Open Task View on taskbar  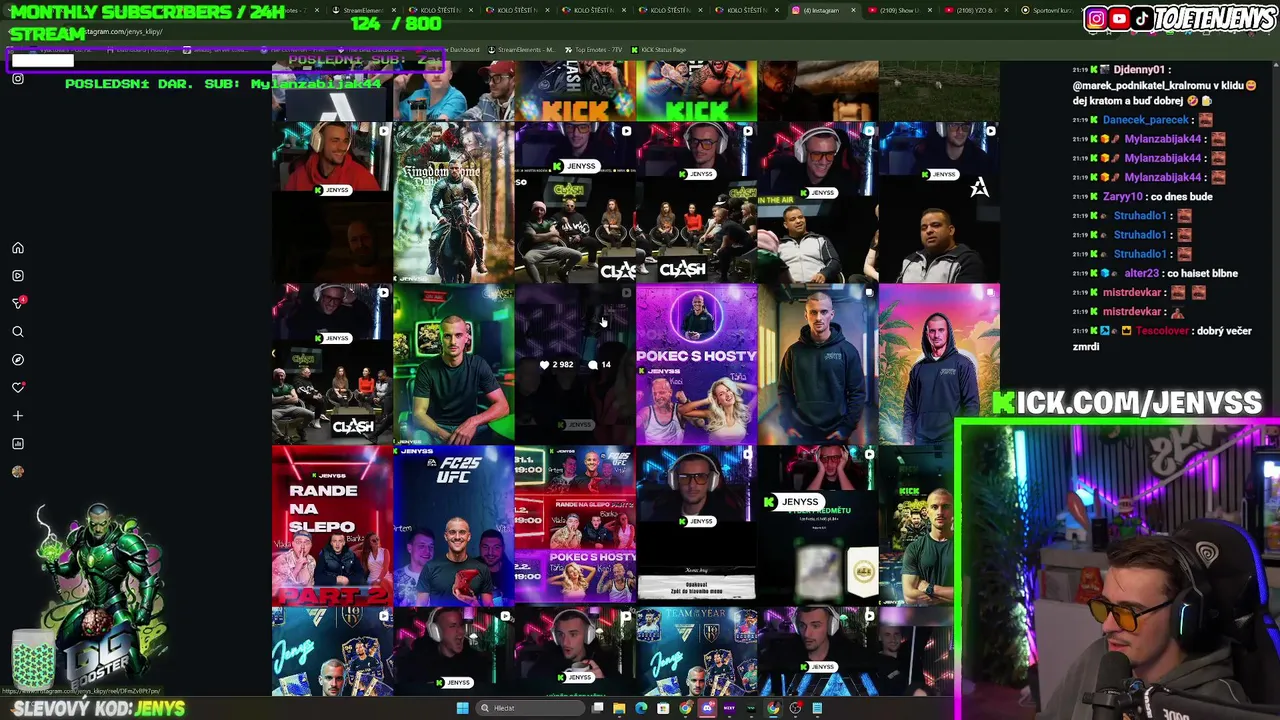tap(598, 708)
